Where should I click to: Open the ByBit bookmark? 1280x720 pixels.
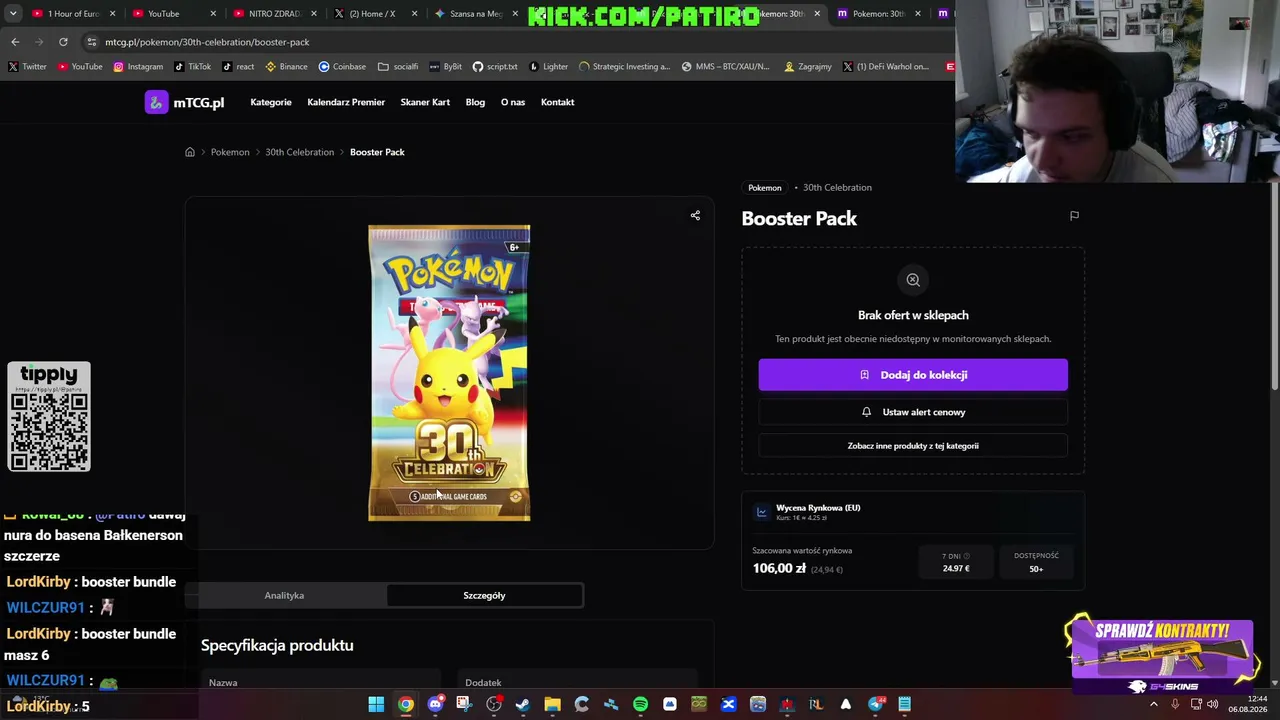446,67
